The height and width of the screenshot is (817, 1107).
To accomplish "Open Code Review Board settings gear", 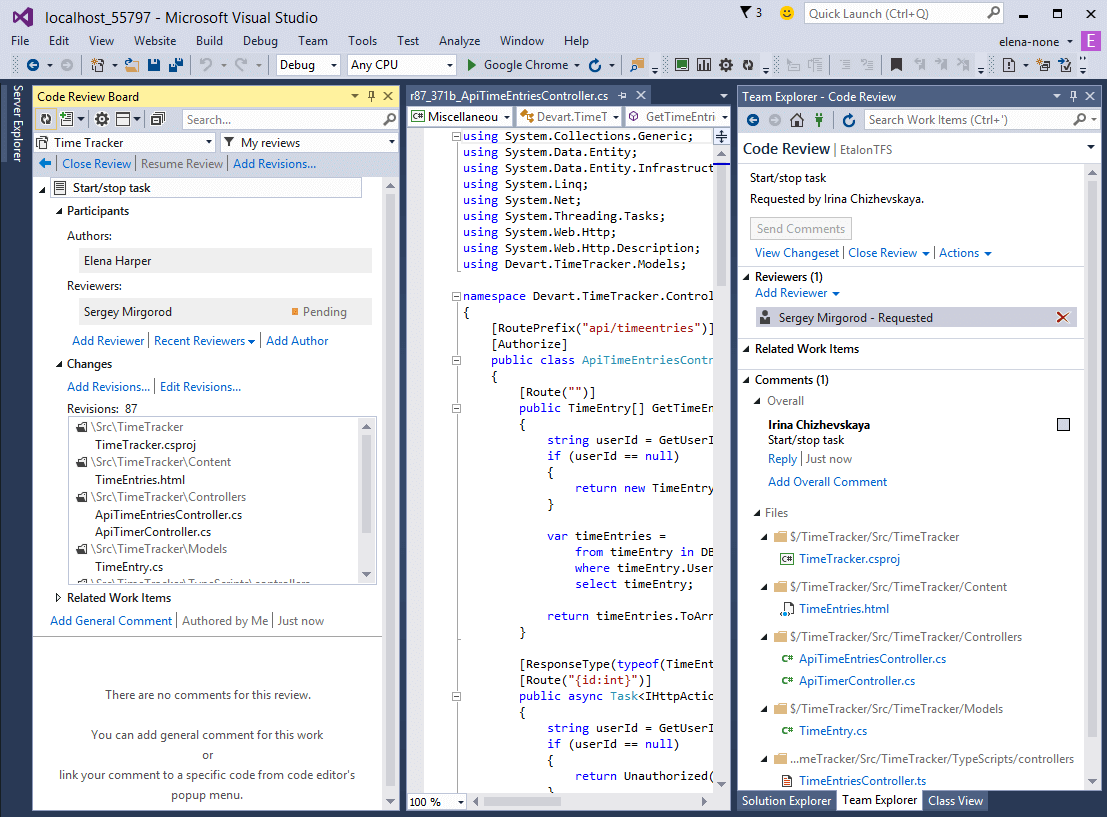I will point(101,119).
